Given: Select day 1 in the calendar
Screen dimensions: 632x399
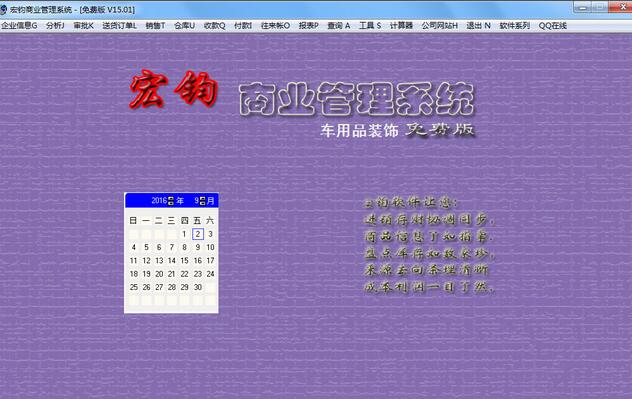Looking at the screenshot, I should 184,234.
